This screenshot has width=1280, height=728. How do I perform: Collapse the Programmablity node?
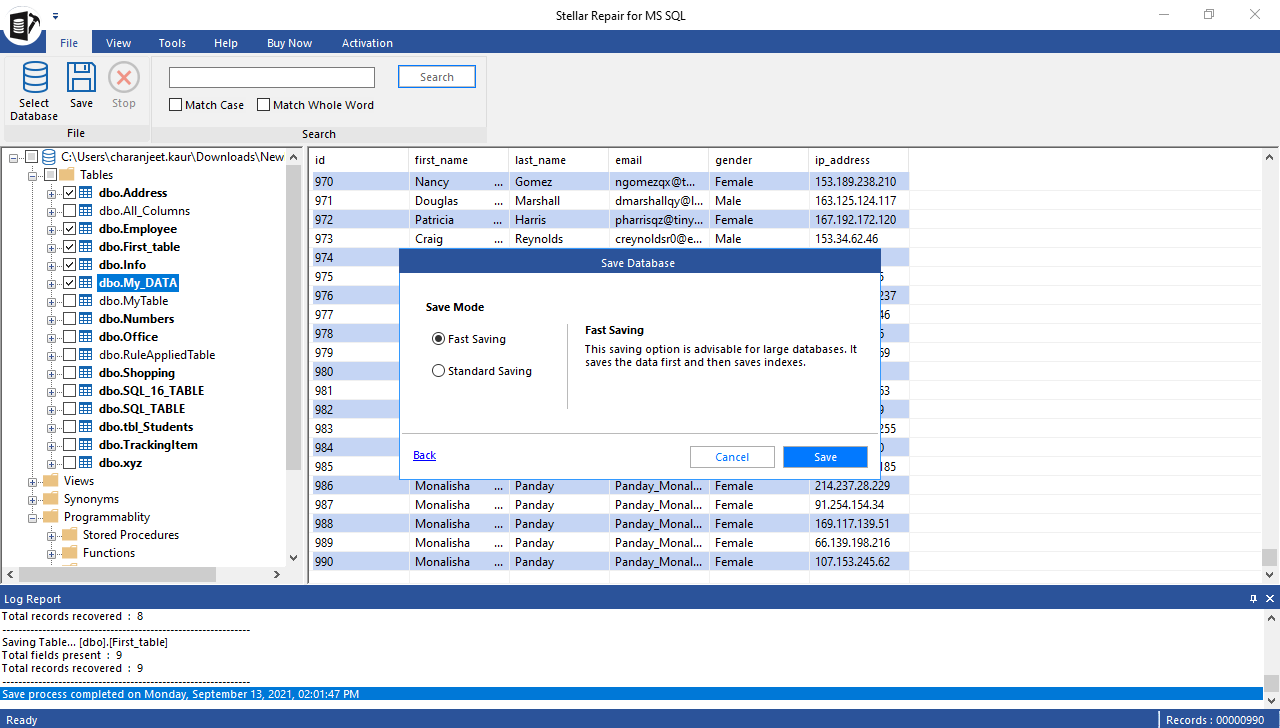point(32,517)
